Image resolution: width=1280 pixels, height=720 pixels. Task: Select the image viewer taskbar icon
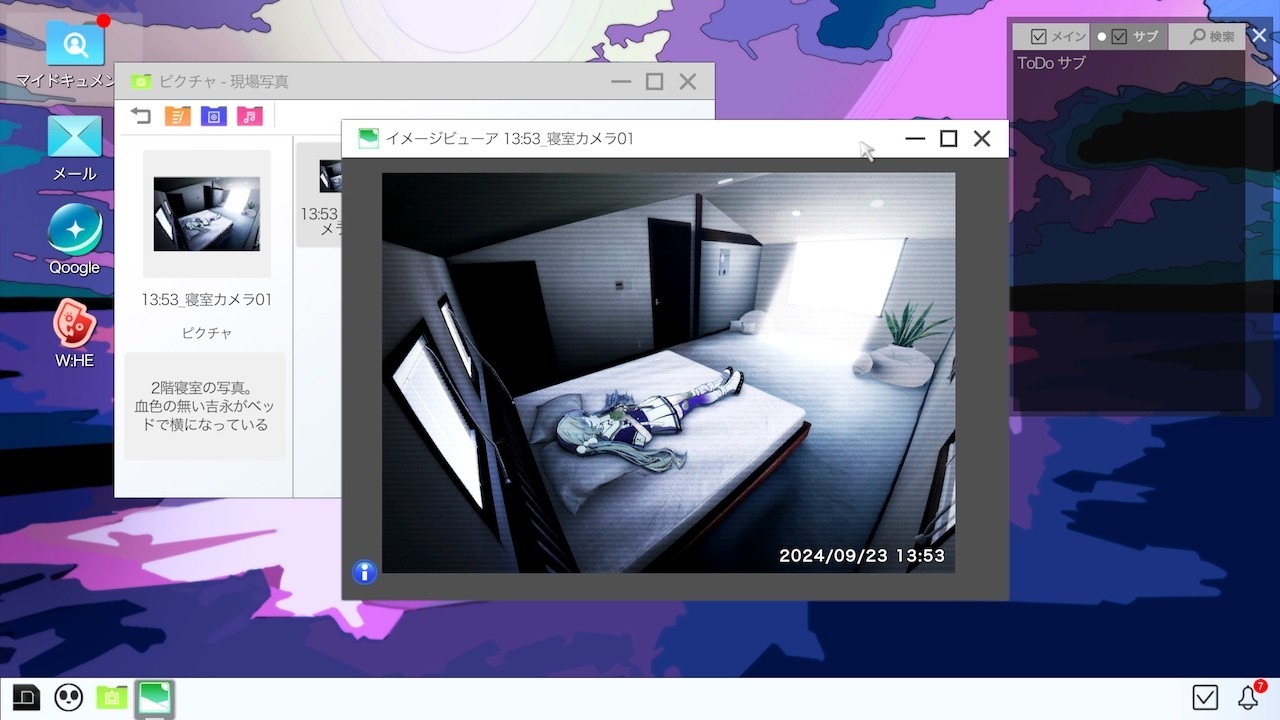pos(155,698)
